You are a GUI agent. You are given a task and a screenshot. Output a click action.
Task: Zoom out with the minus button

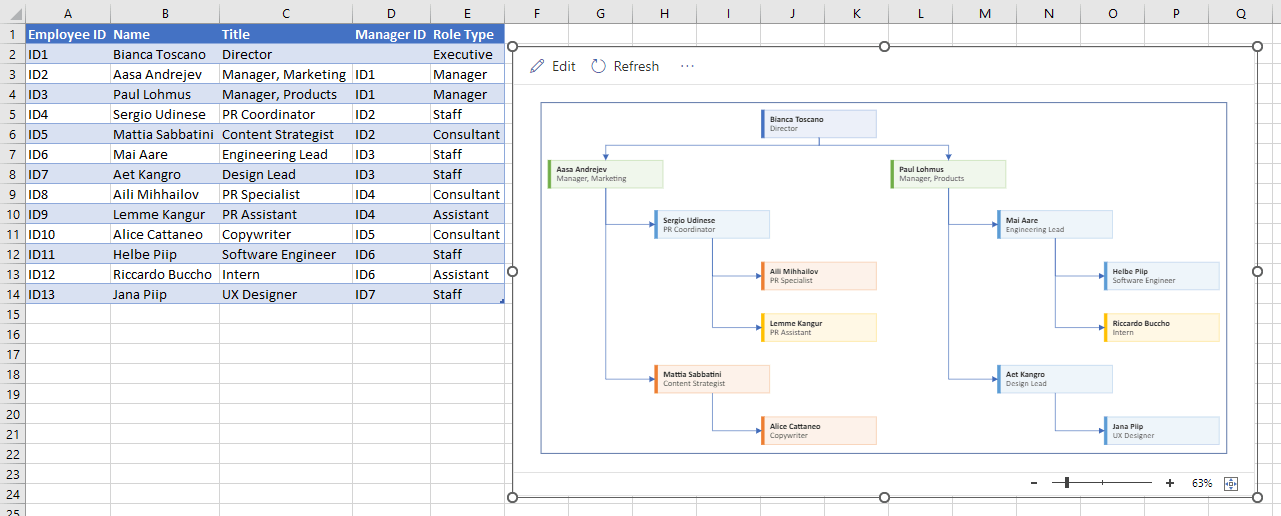click(1034, 483)
